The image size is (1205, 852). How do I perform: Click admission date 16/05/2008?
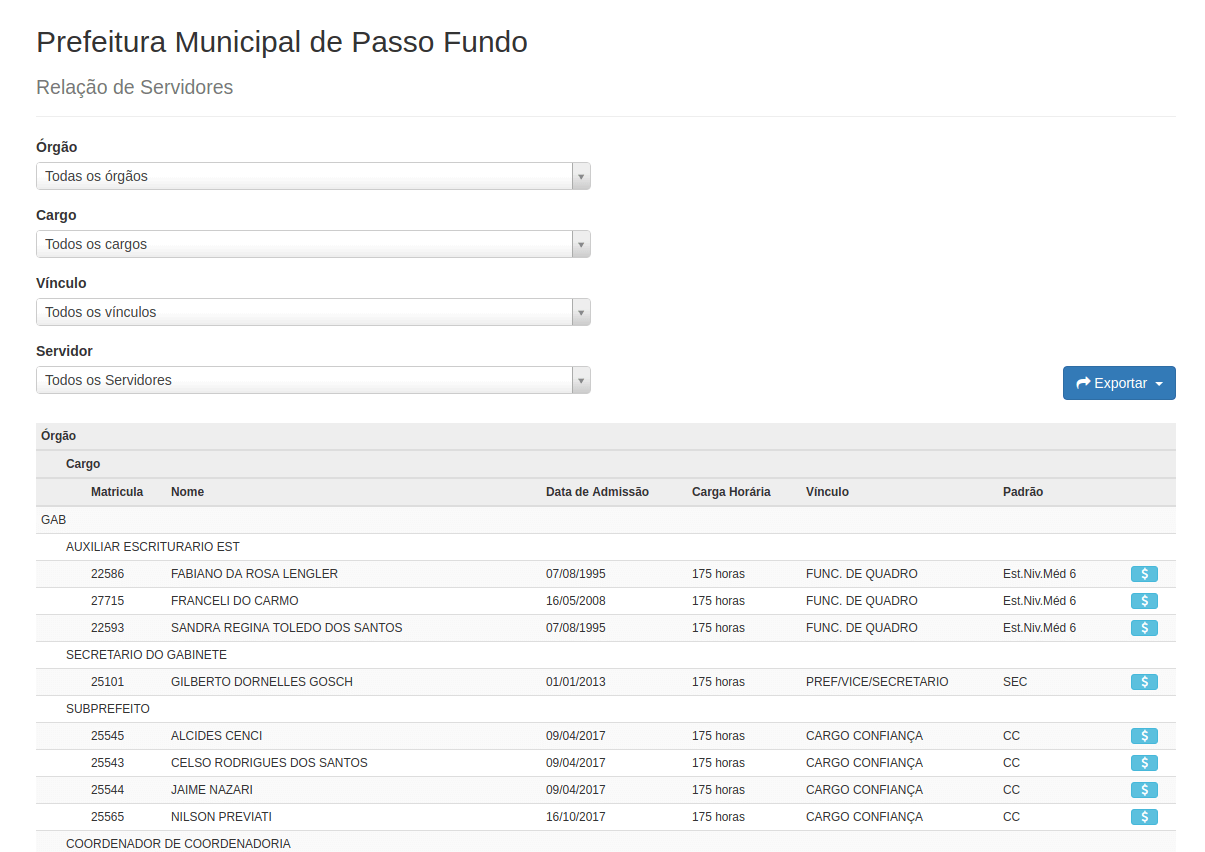pos(576,601)
